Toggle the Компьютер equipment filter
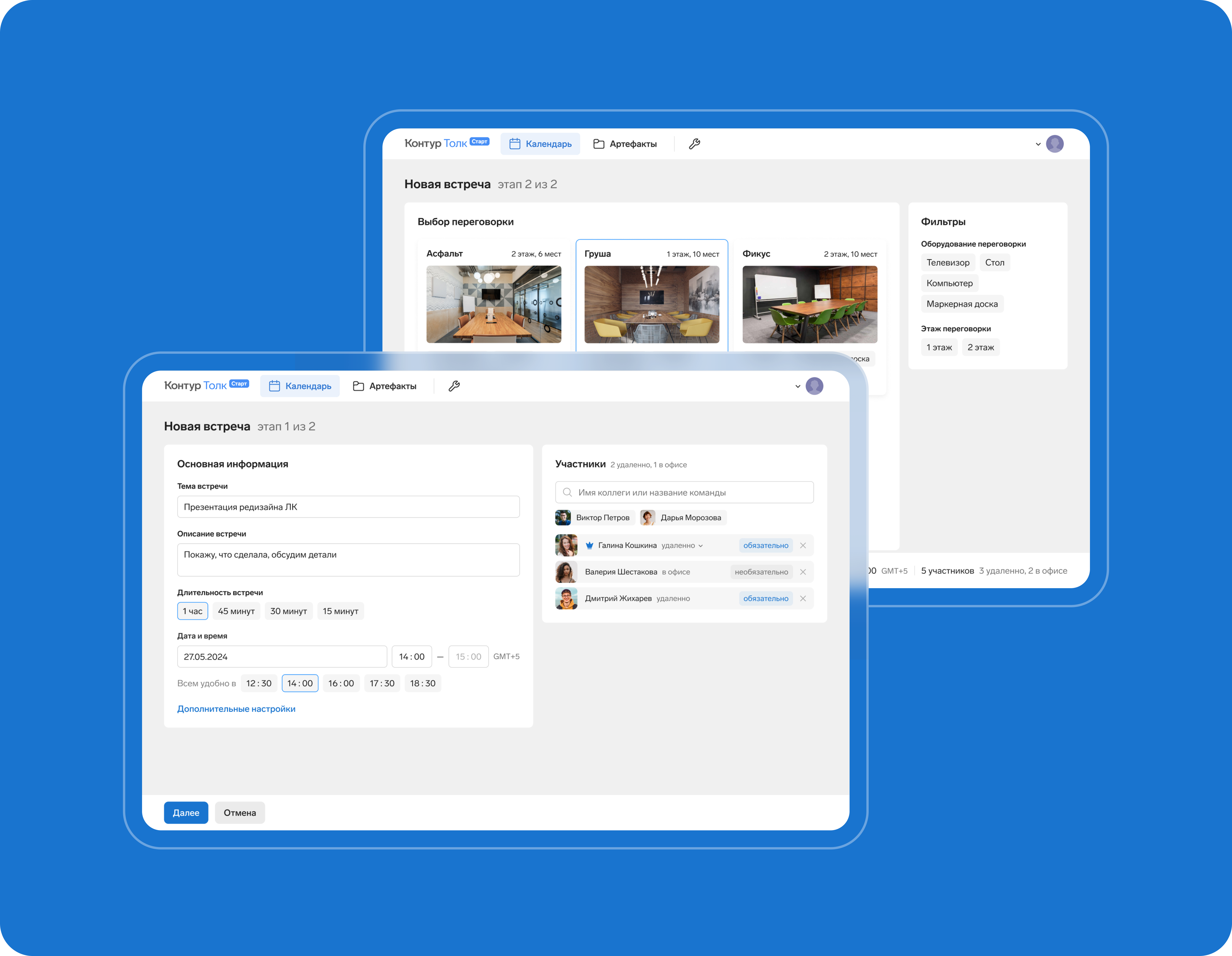This screenshot has height=956, width=1232. [x=949, y=283]
